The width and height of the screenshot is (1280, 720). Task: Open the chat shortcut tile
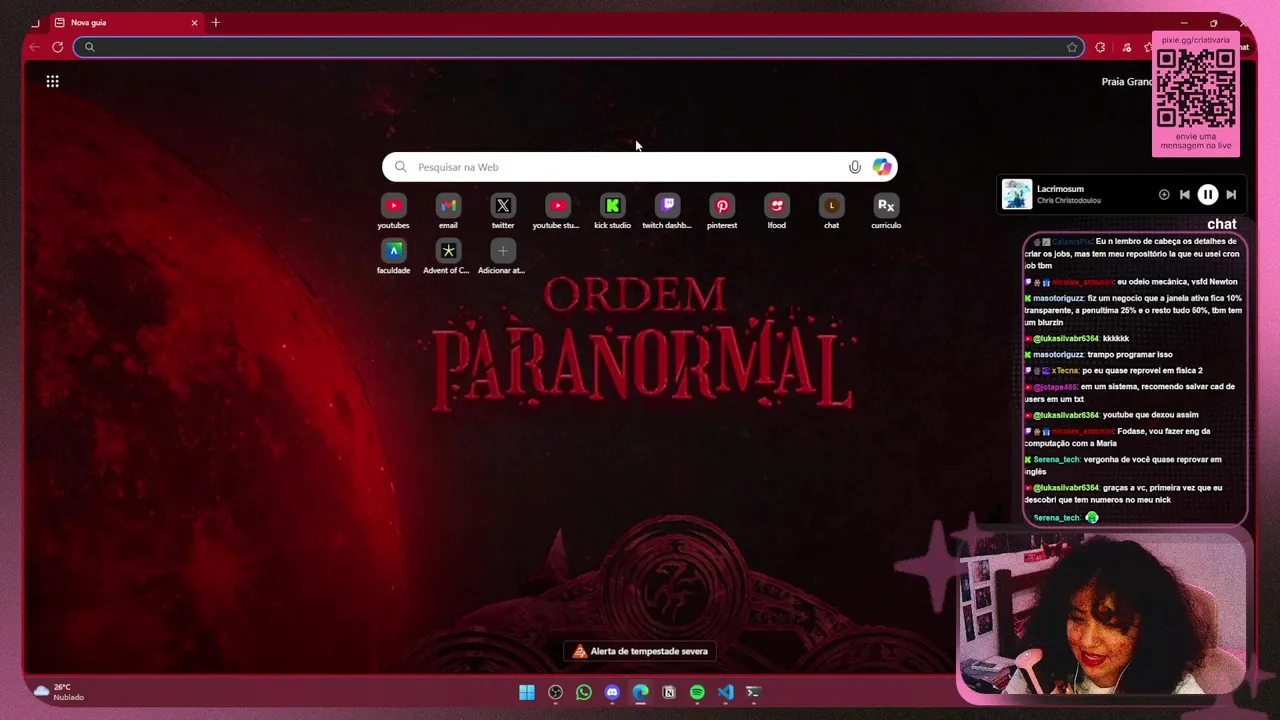pos(831,211)
